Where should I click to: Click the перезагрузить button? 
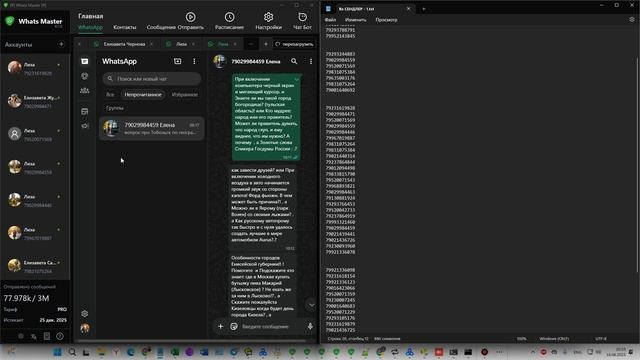coord(294,44)
